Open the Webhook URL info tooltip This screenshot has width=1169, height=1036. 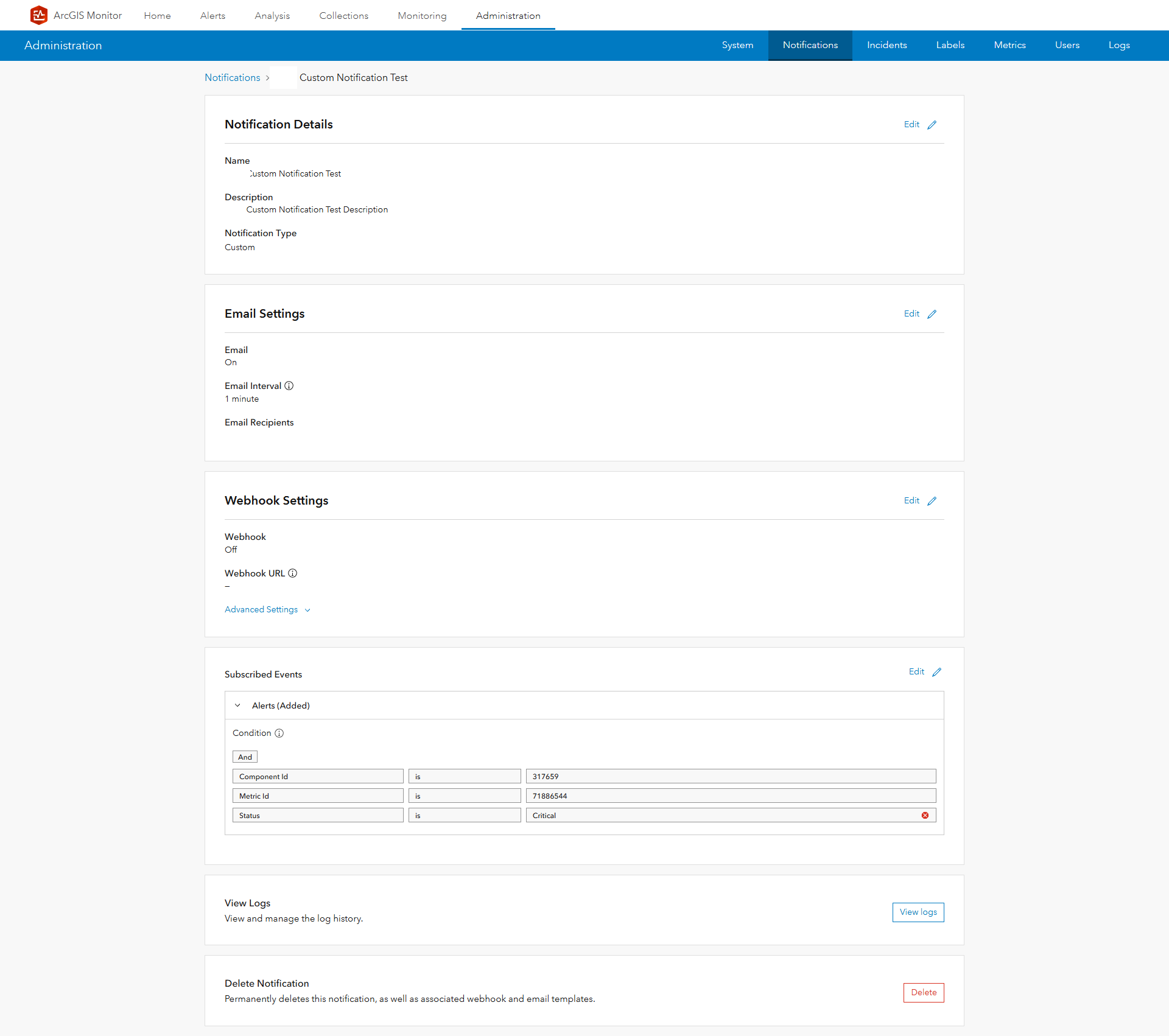pos(293,573)
